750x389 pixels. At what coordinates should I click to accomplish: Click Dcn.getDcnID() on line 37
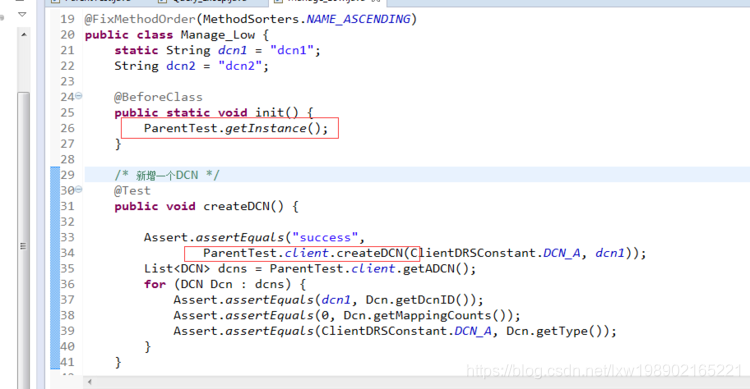coord(421,300)
